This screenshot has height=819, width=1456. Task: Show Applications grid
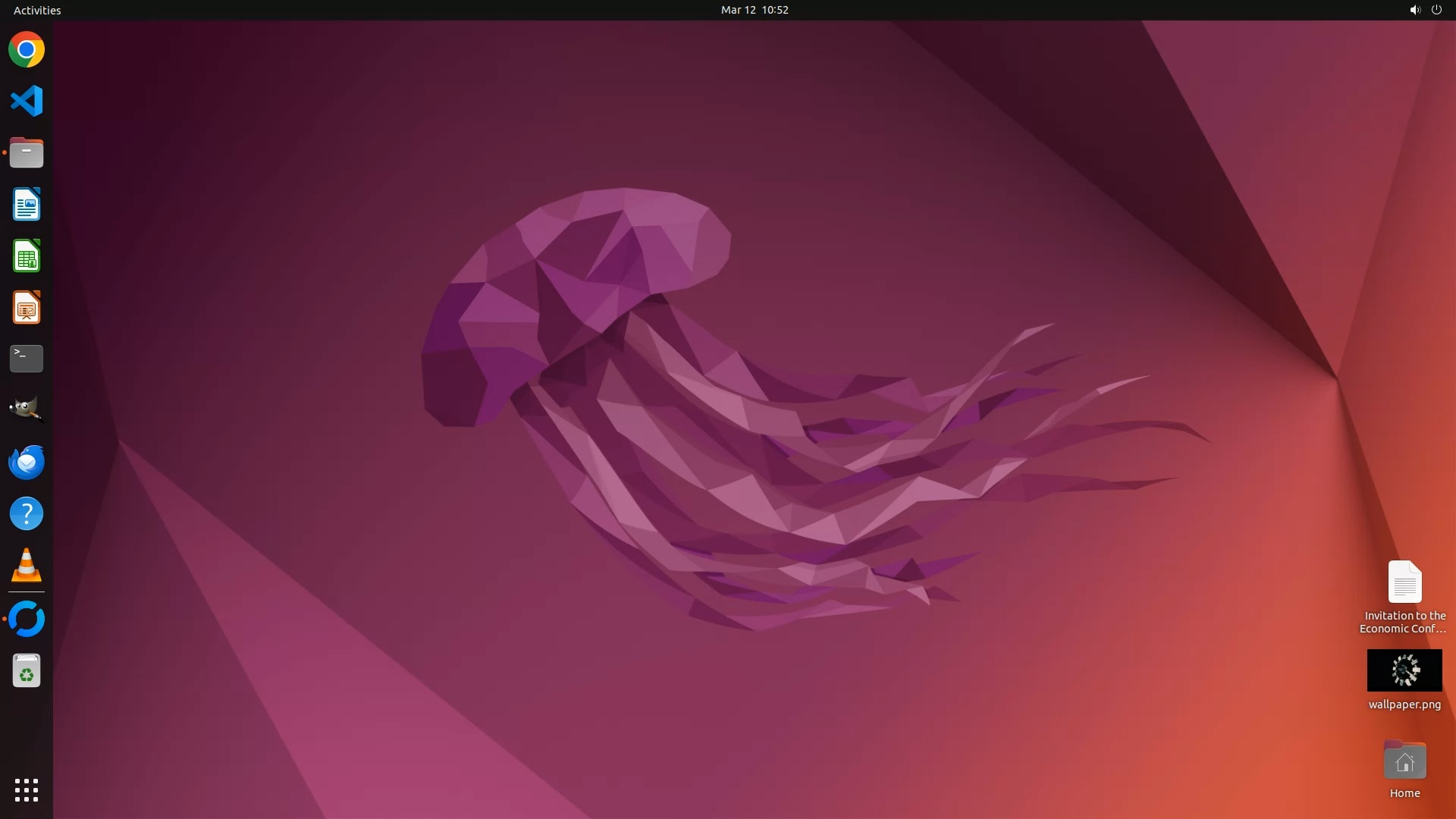point(27,789)
